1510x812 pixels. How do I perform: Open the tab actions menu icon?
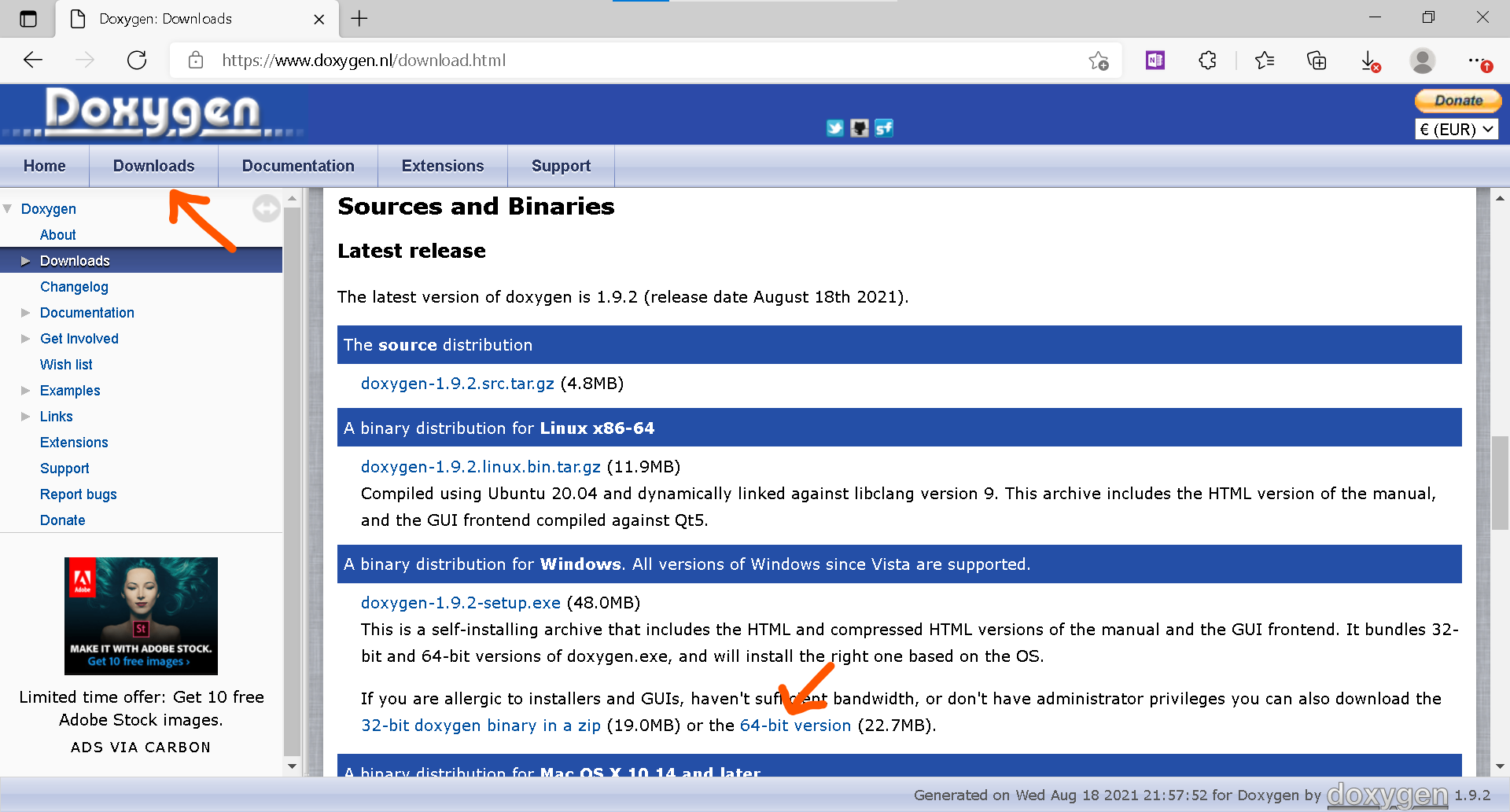click(x=28, y=19)
